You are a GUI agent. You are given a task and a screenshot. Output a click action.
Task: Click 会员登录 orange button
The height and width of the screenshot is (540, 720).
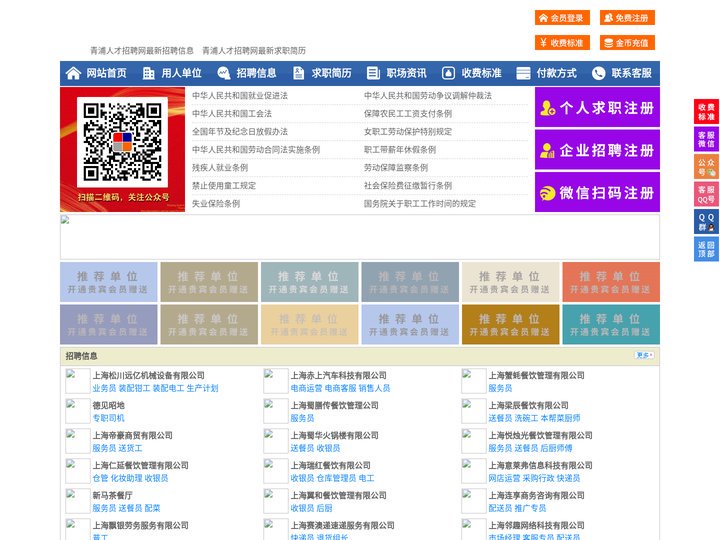click(562, 18)
